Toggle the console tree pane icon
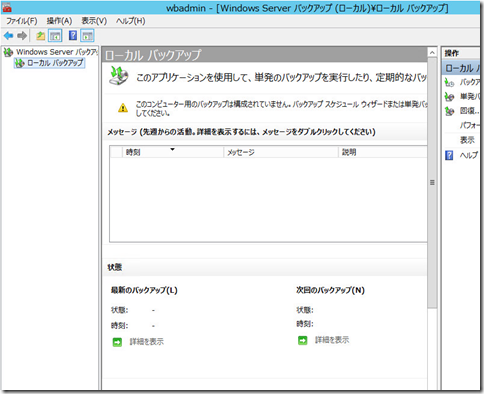The image size is (484, 394). pyautogui.click(x=55, y=35)
